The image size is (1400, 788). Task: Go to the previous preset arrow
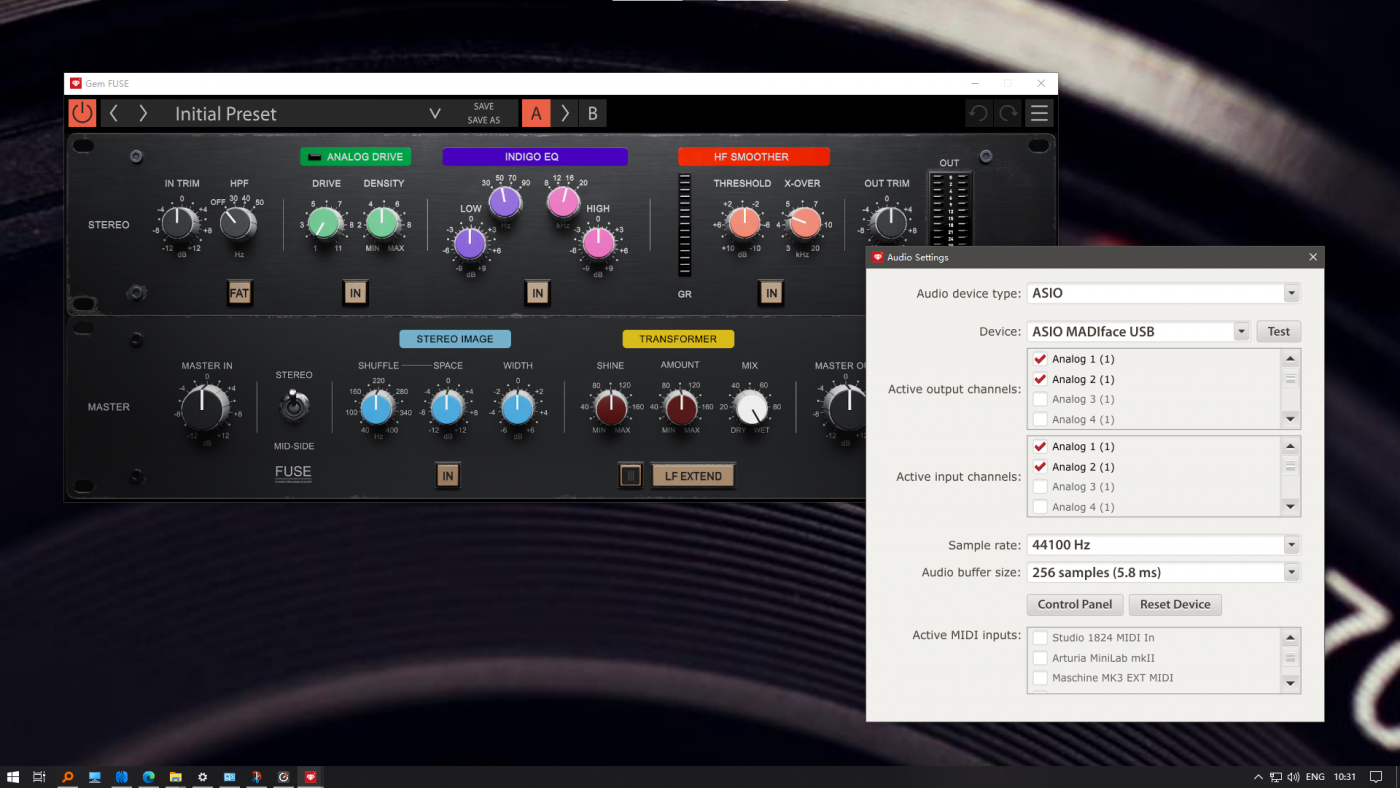[114, 114]
